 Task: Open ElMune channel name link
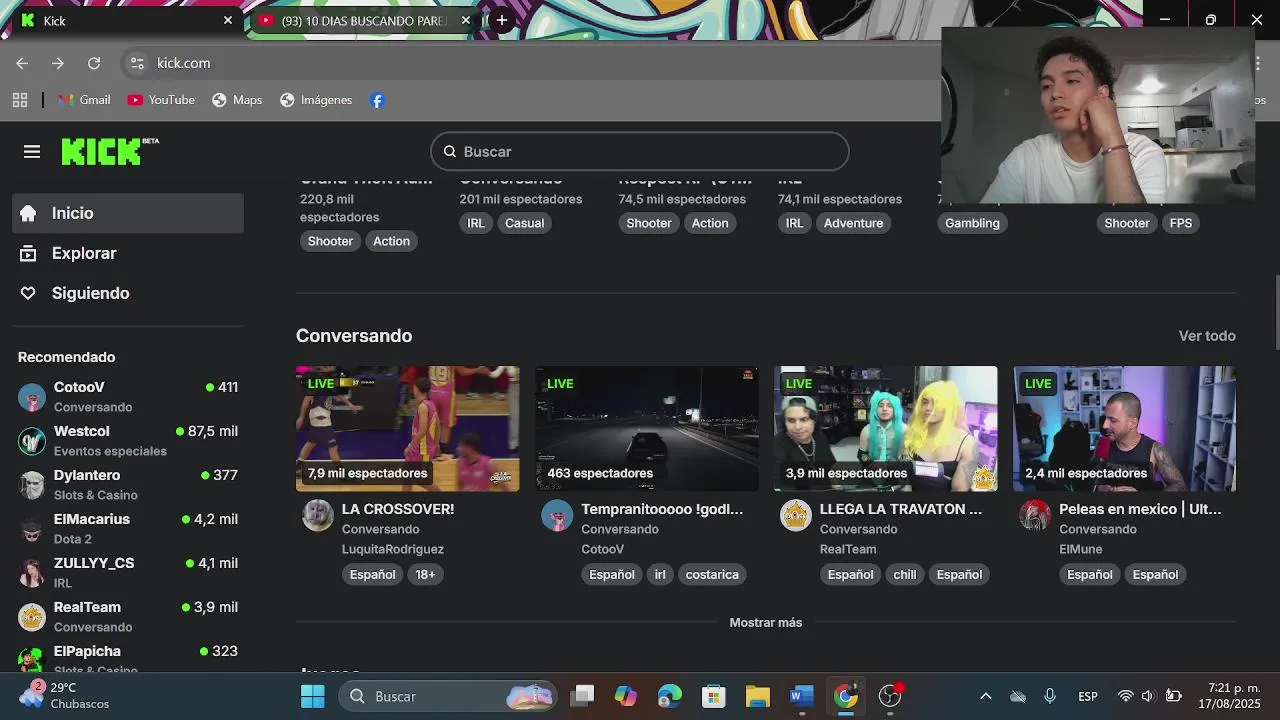1081,549
